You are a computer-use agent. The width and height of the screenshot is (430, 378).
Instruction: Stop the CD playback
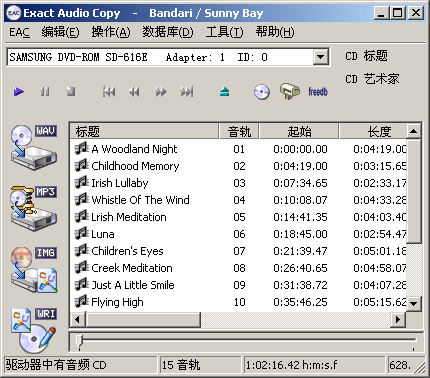click(71, 91)
